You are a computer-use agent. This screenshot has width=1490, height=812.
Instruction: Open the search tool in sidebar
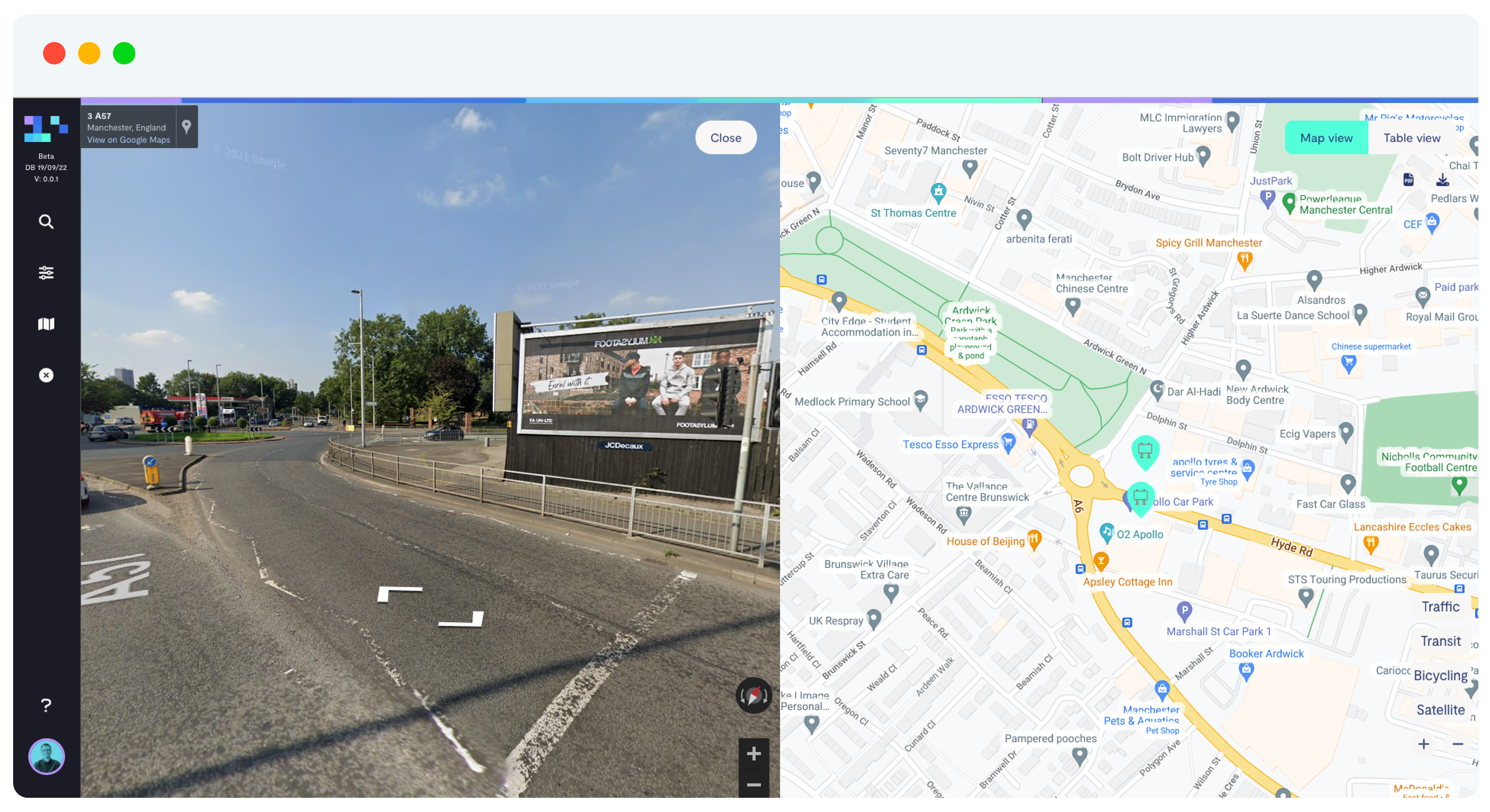click(46, 222)
